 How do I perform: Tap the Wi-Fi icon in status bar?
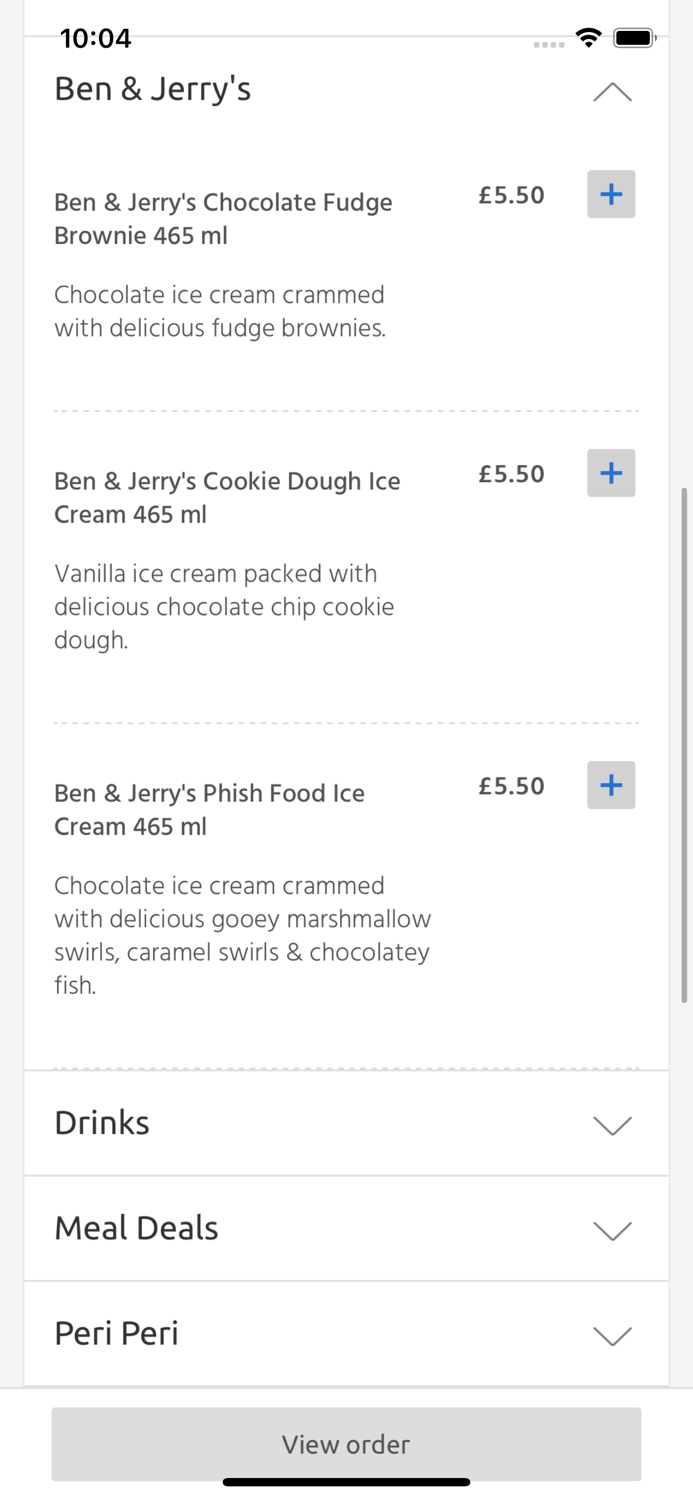point(588,38)
